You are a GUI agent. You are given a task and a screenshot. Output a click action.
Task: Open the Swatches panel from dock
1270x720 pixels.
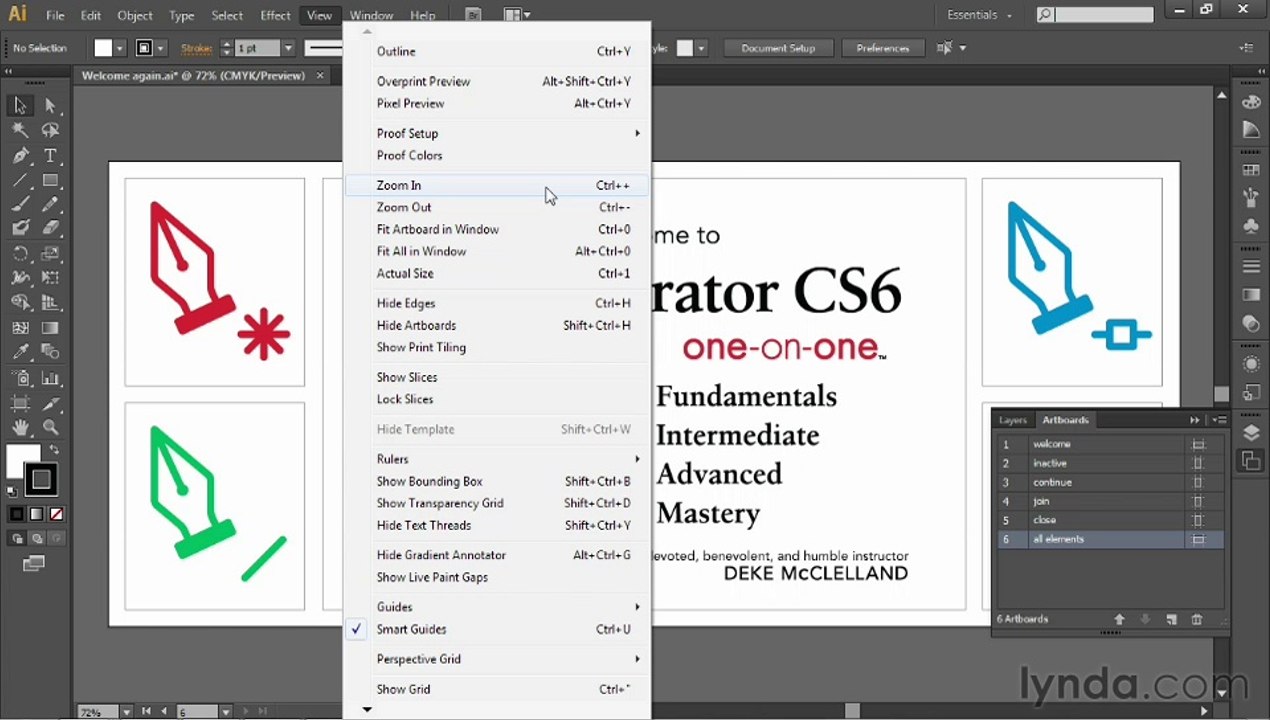pos(1251,171)
